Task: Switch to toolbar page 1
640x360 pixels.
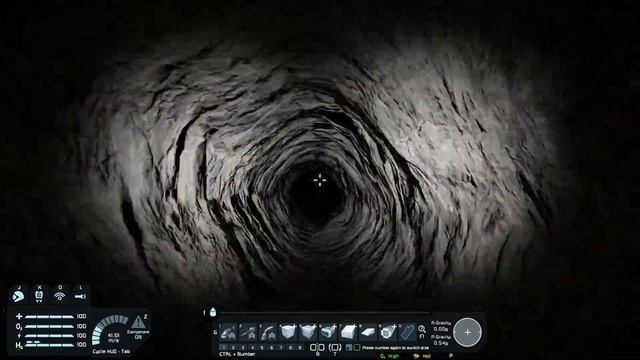Action: pos(224,348)
